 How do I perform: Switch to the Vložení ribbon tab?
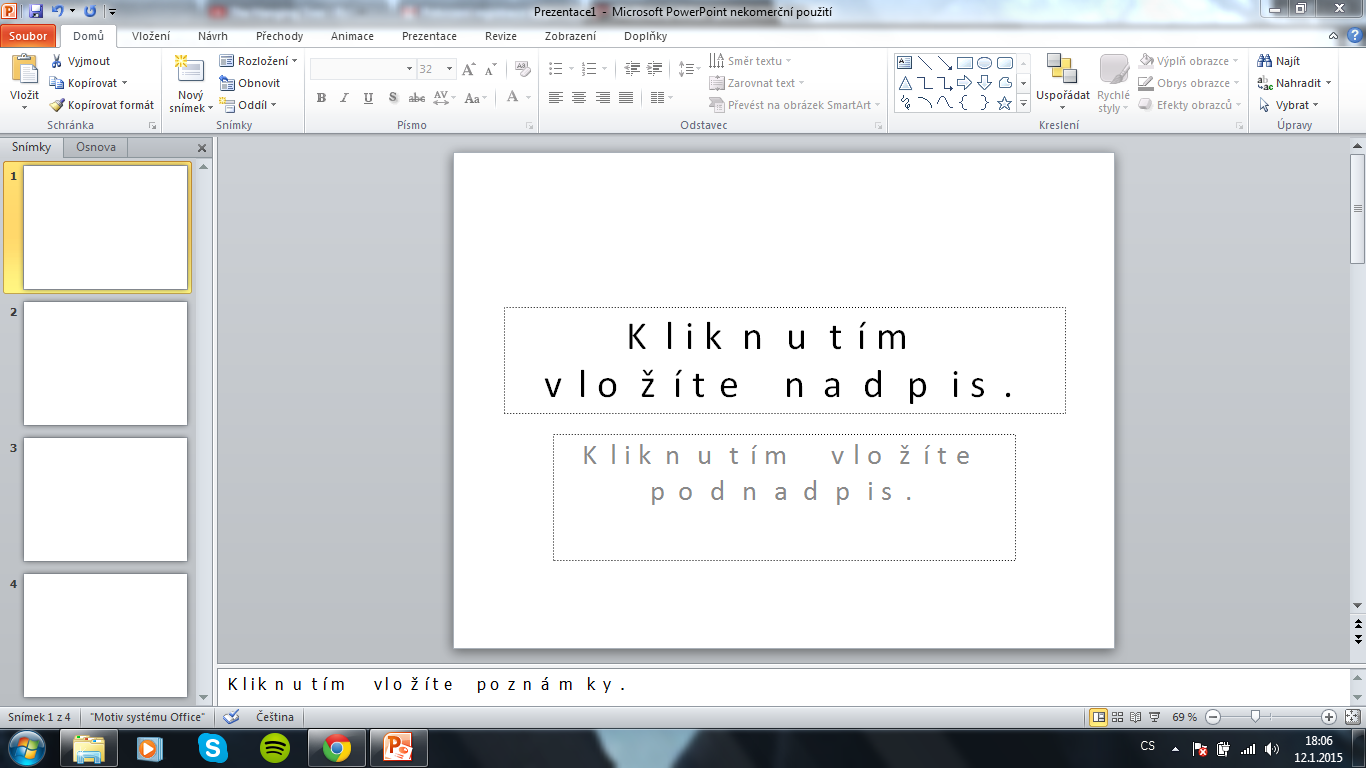[x=151, y=36]
